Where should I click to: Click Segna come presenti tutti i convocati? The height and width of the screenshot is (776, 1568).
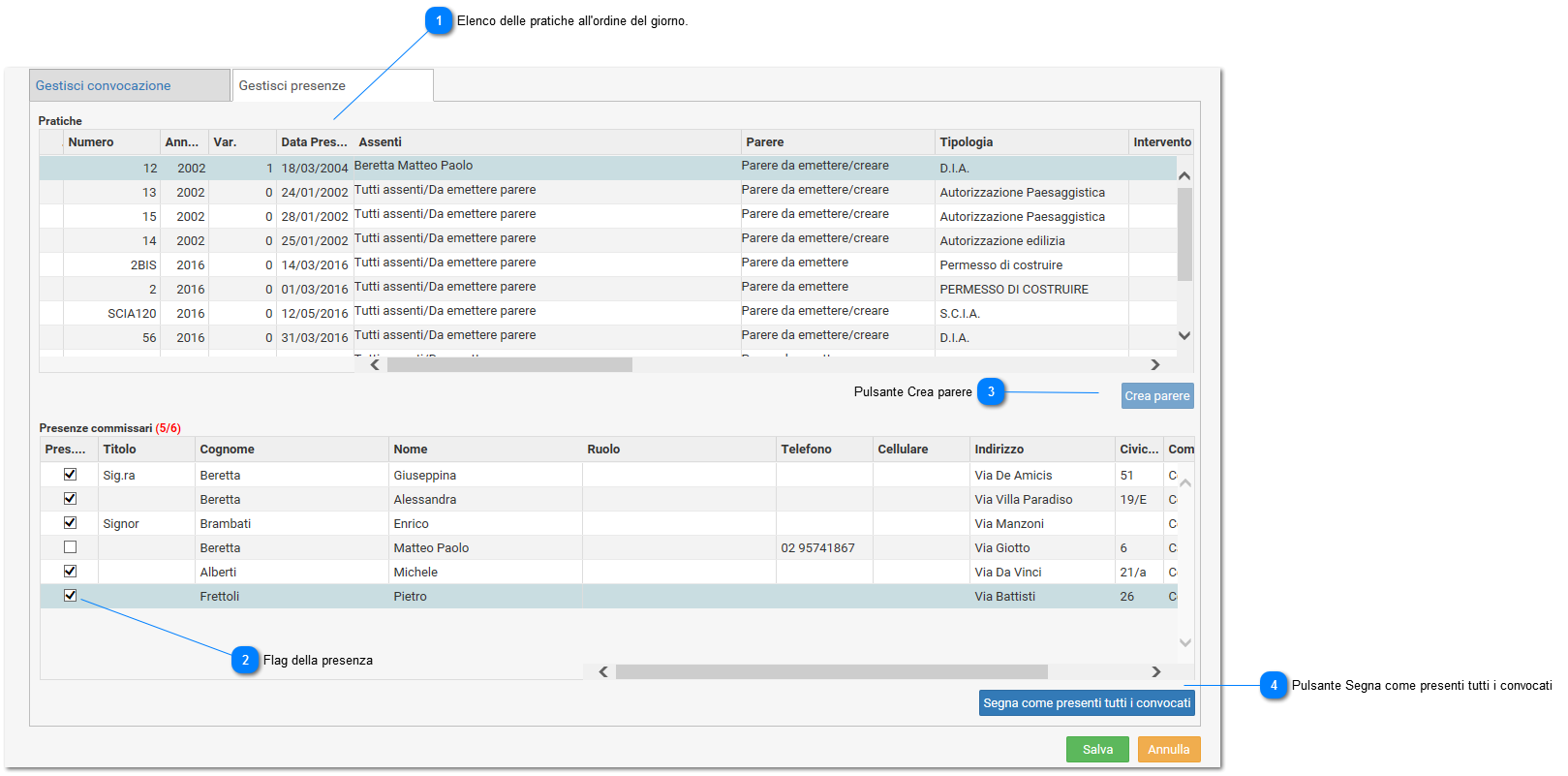point(1087,702)
